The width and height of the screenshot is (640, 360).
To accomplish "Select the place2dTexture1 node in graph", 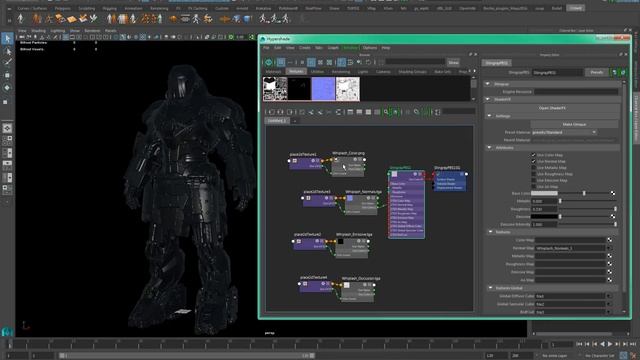I will point(305,163).
